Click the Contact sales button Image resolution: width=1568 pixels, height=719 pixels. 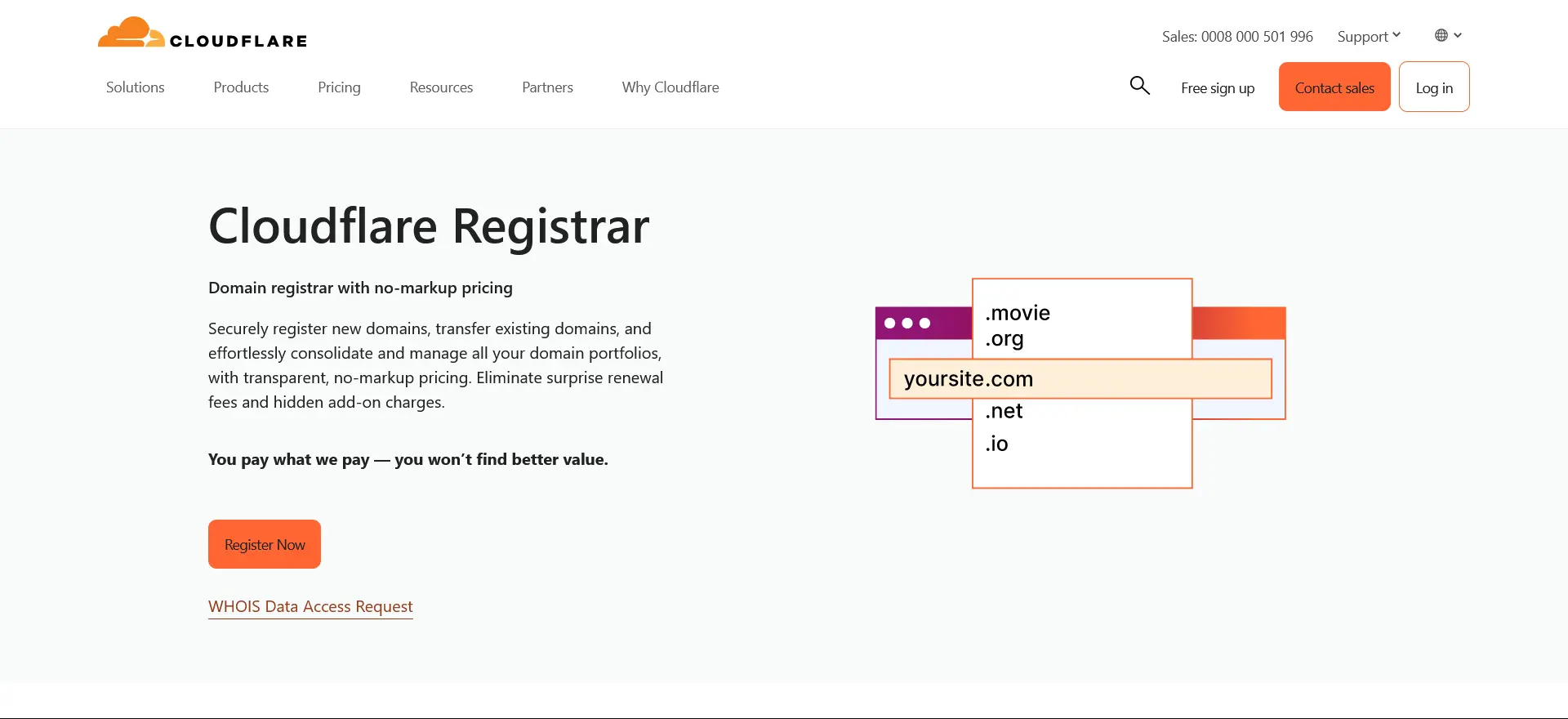(1334, 87)
